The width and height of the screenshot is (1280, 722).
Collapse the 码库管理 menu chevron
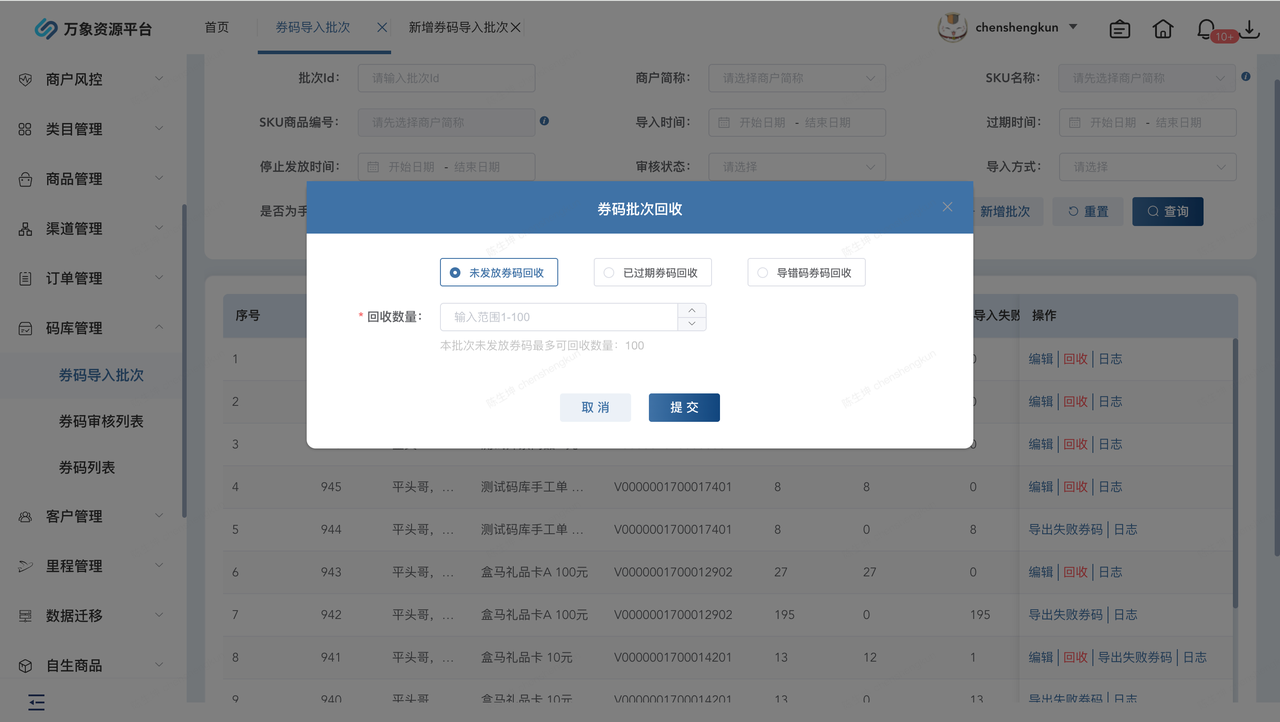coord(159,328)
